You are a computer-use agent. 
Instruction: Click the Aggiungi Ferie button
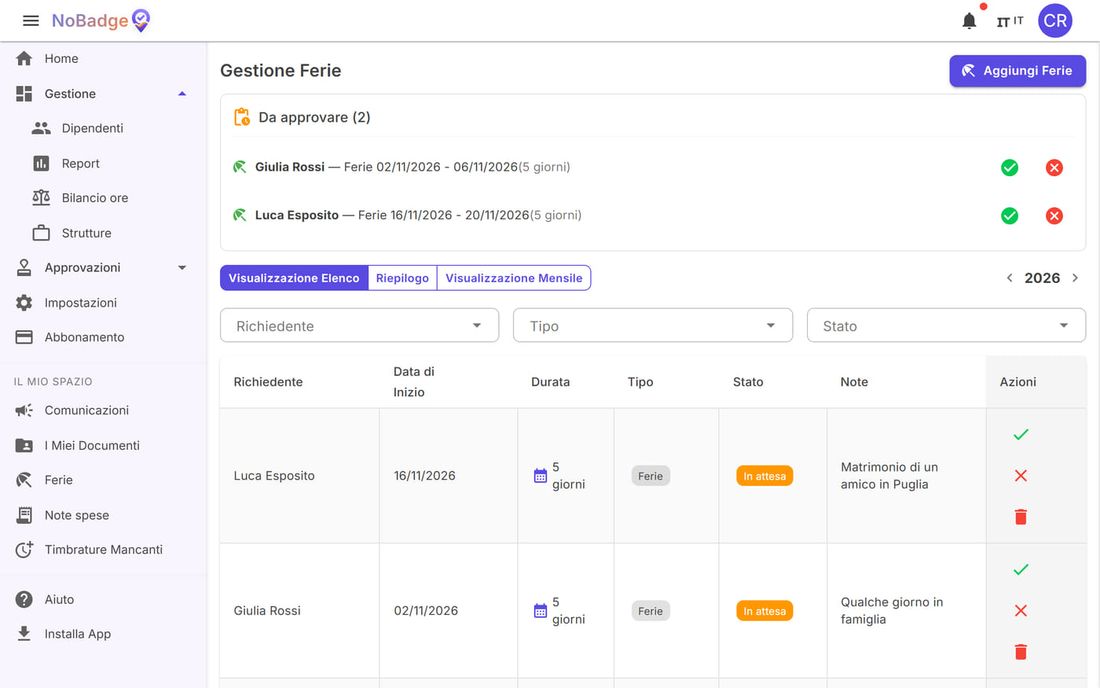[1017, 71]
